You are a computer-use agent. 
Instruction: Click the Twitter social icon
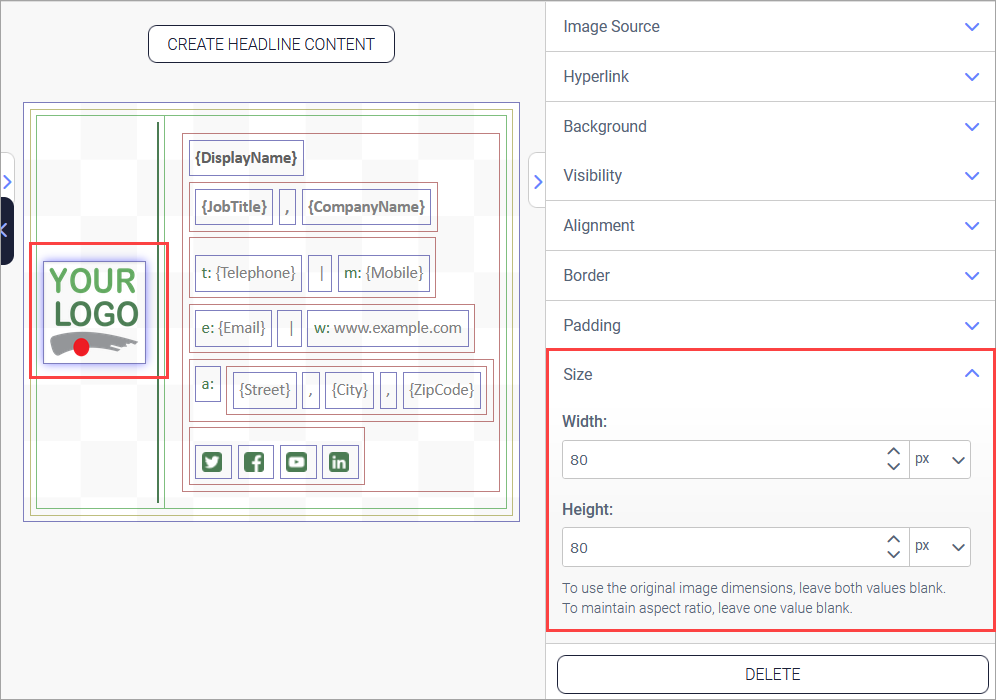(x=213, y=462)
